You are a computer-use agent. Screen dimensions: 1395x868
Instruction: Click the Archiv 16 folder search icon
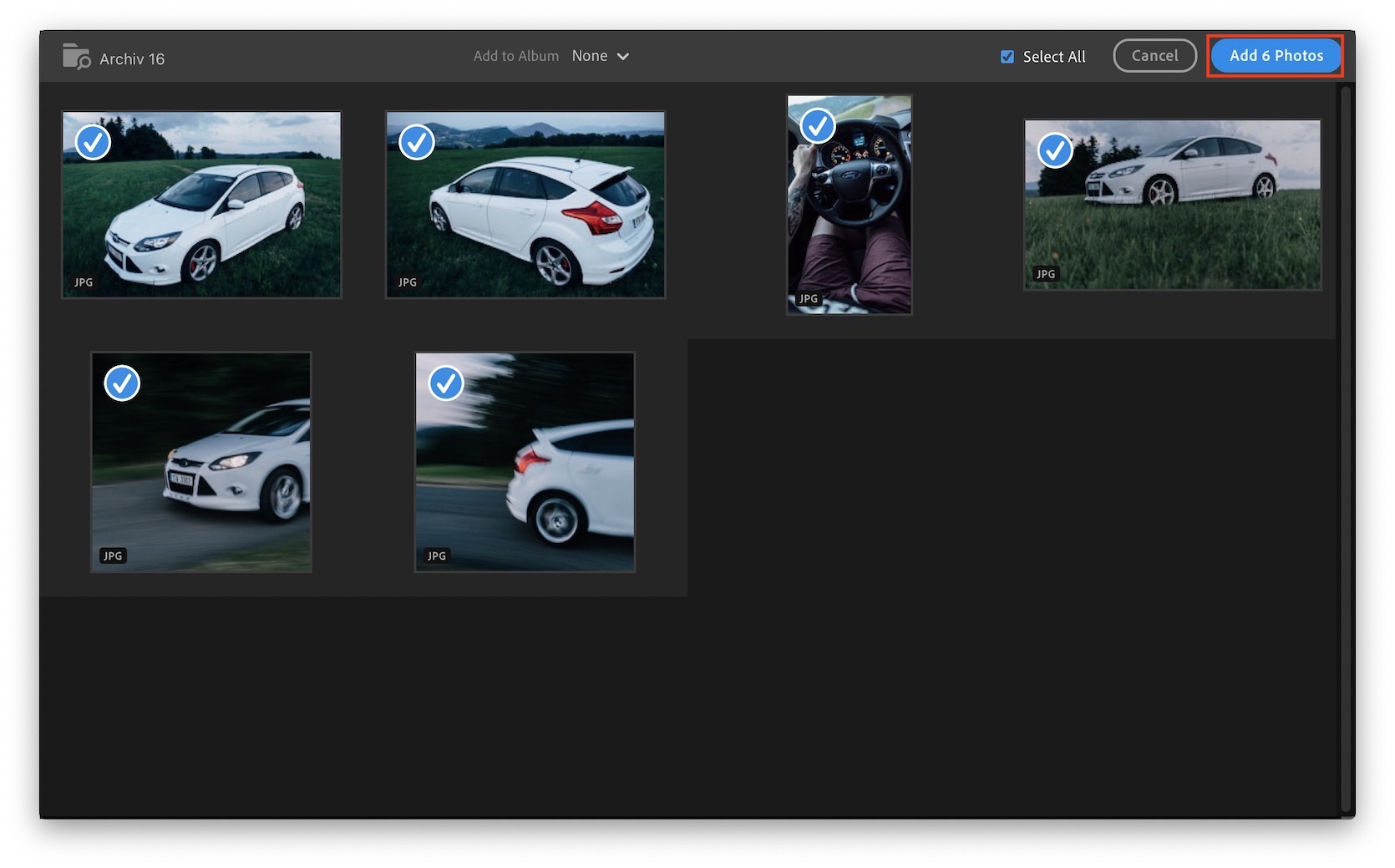[x=76, y=57]
